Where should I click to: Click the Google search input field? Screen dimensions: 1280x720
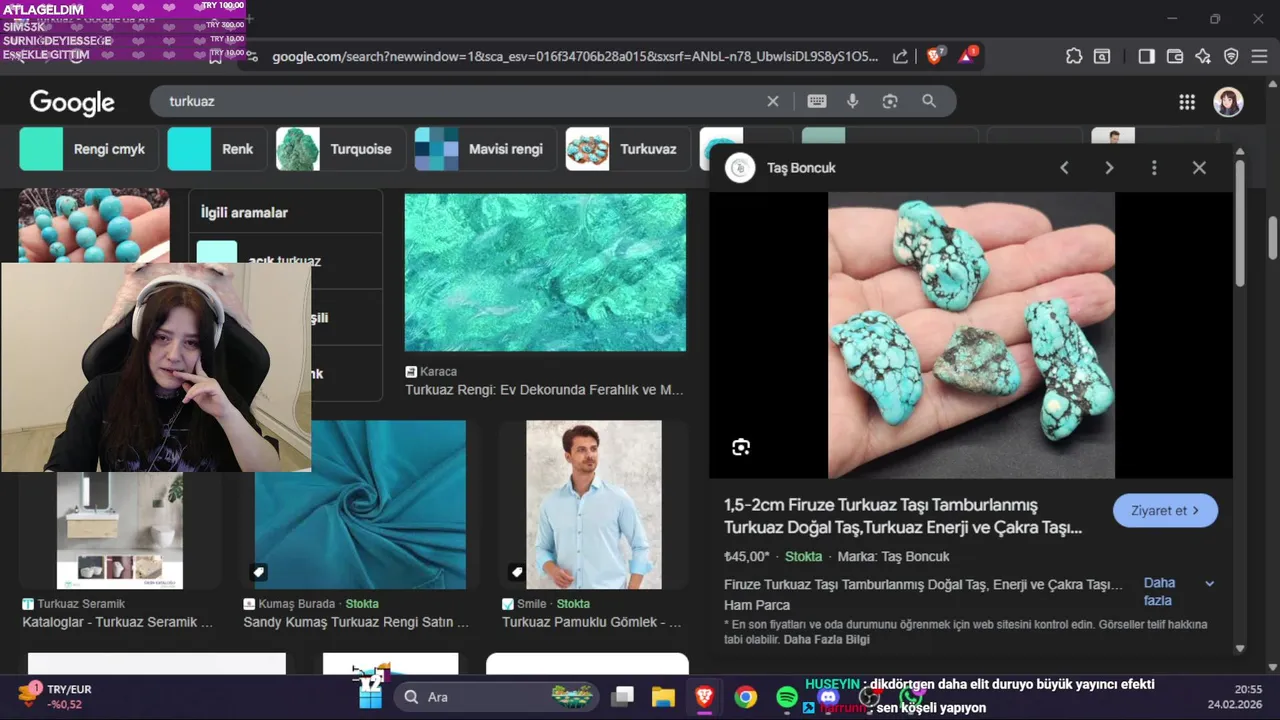pos(460,101)
